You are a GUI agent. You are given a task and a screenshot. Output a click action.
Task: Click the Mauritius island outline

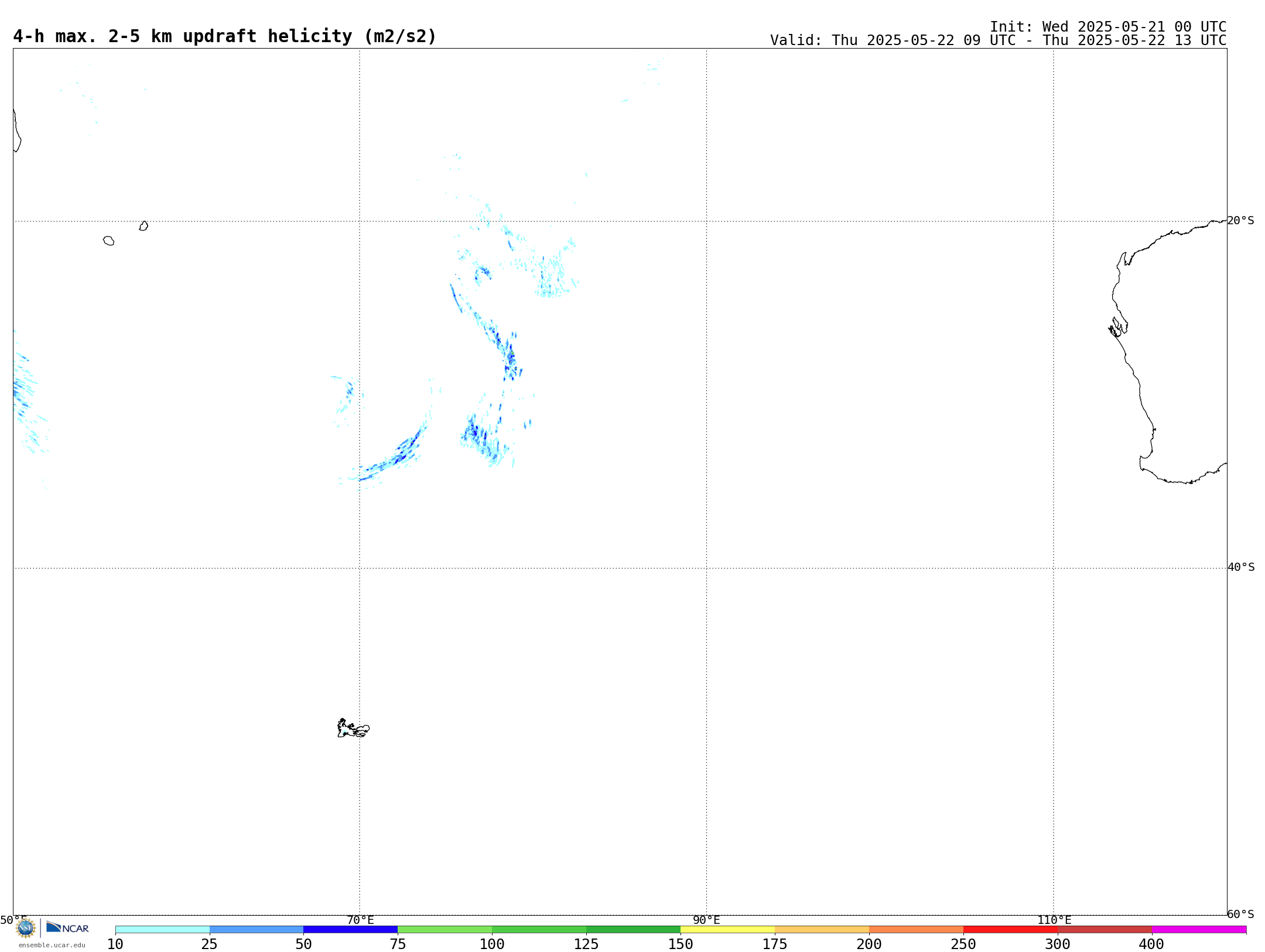143,226
